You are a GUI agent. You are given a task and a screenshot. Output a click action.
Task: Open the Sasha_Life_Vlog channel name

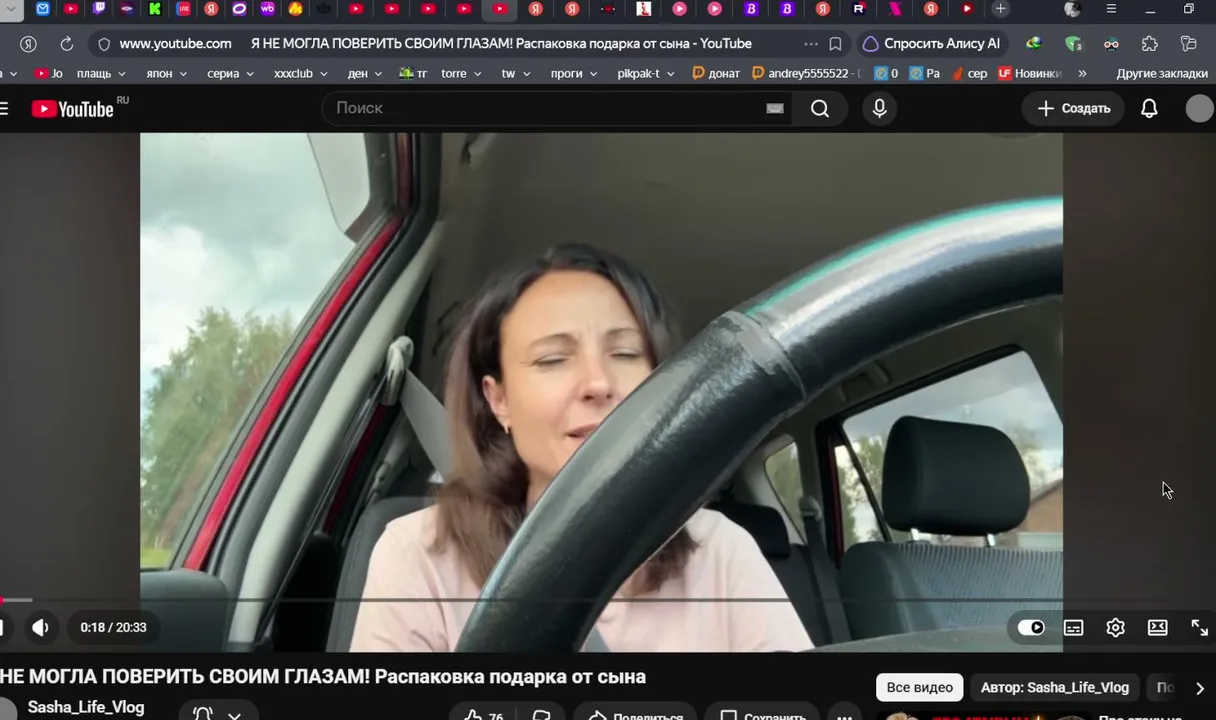(86, 707)
